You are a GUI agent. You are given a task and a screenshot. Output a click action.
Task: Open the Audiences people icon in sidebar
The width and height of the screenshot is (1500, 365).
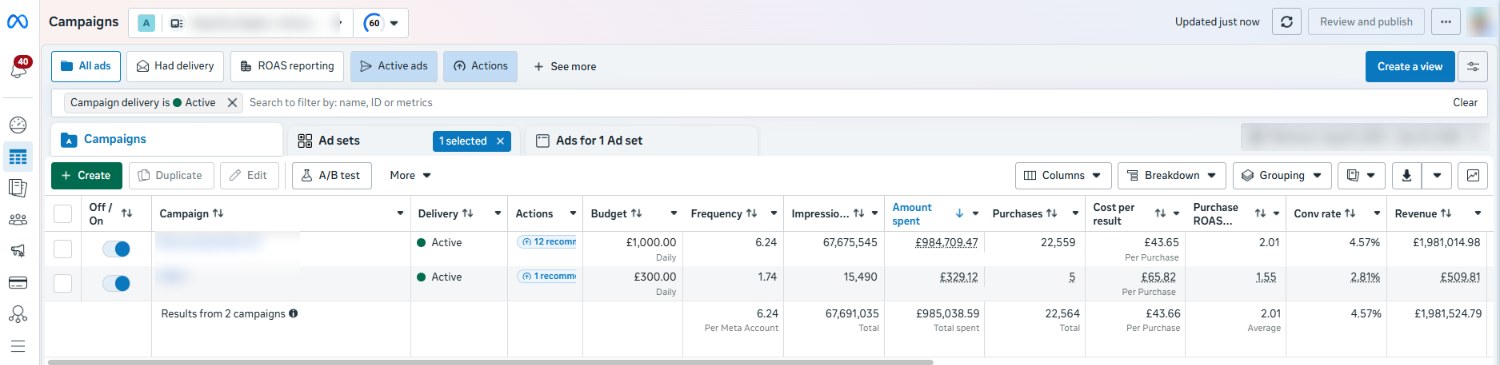(17, 220)
